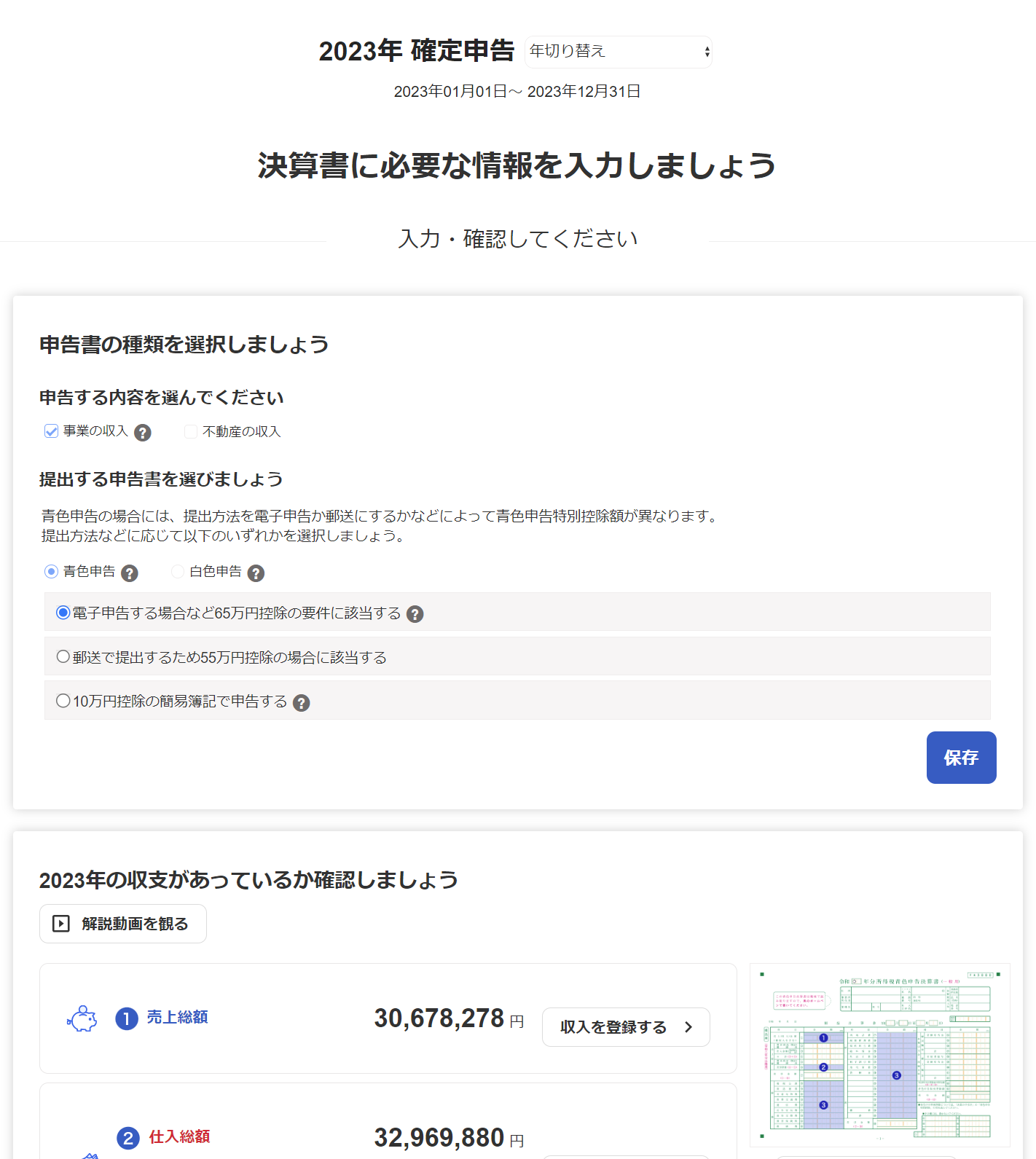
Task: Choose 郵送で提出 55万円控除 option
Action: 63,657
